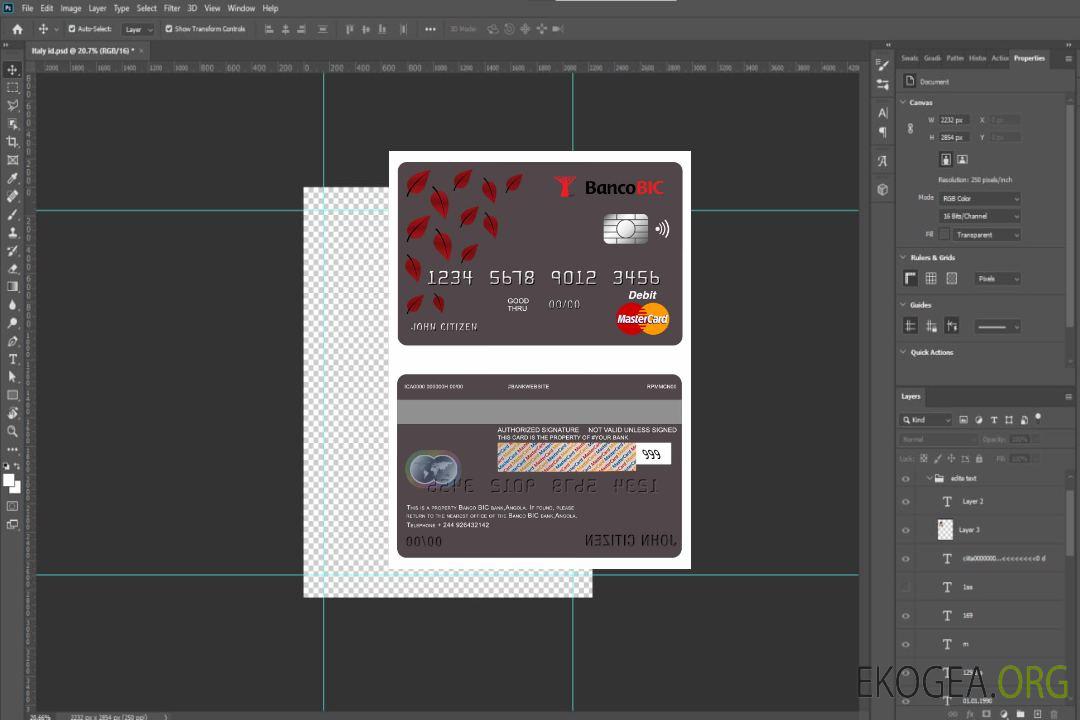
Task: Open the Glyphs panel icon
Action: pos(882,161)
